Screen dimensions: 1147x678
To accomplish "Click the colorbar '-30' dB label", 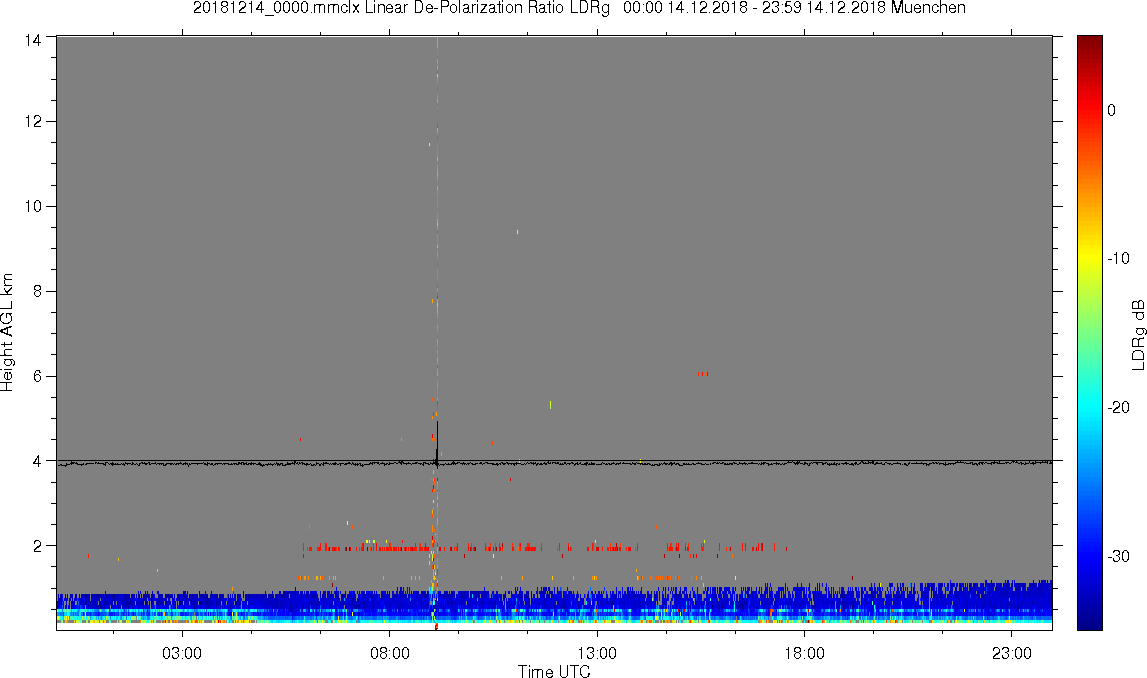I will click(1118, 557).
